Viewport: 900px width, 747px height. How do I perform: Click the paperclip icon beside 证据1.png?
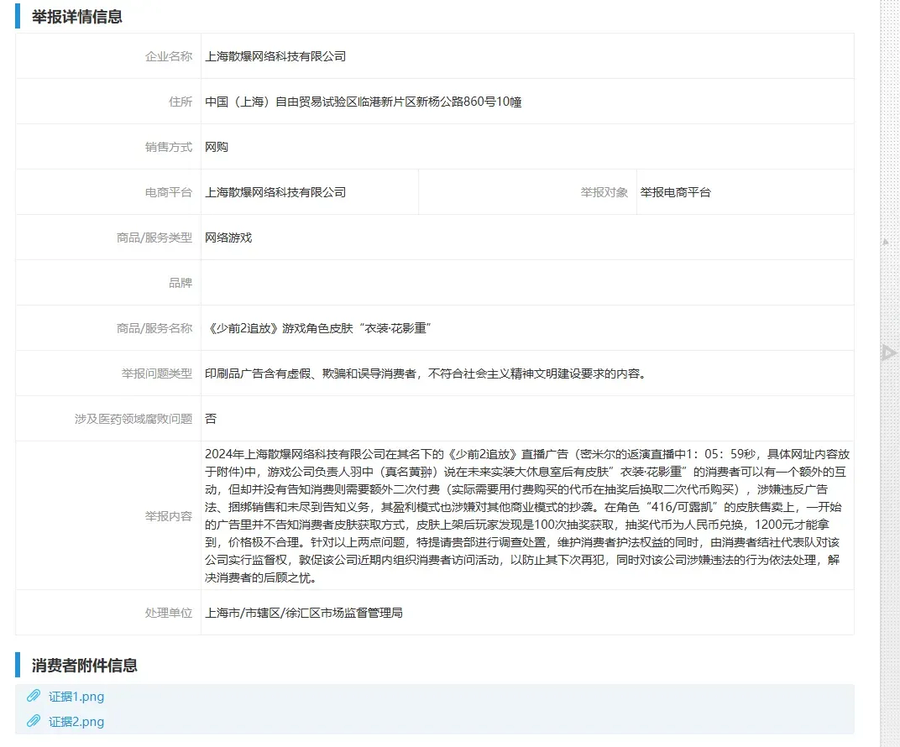click(34, 696)
